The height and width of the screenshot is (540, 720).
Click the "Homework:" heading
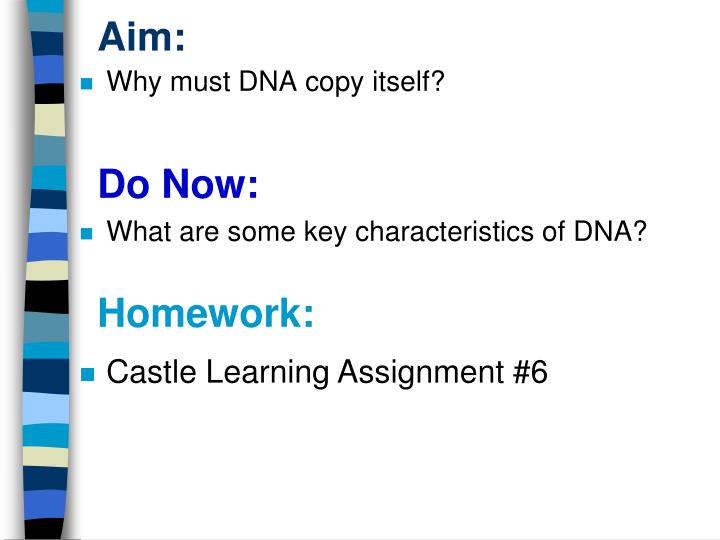(206, 315)
